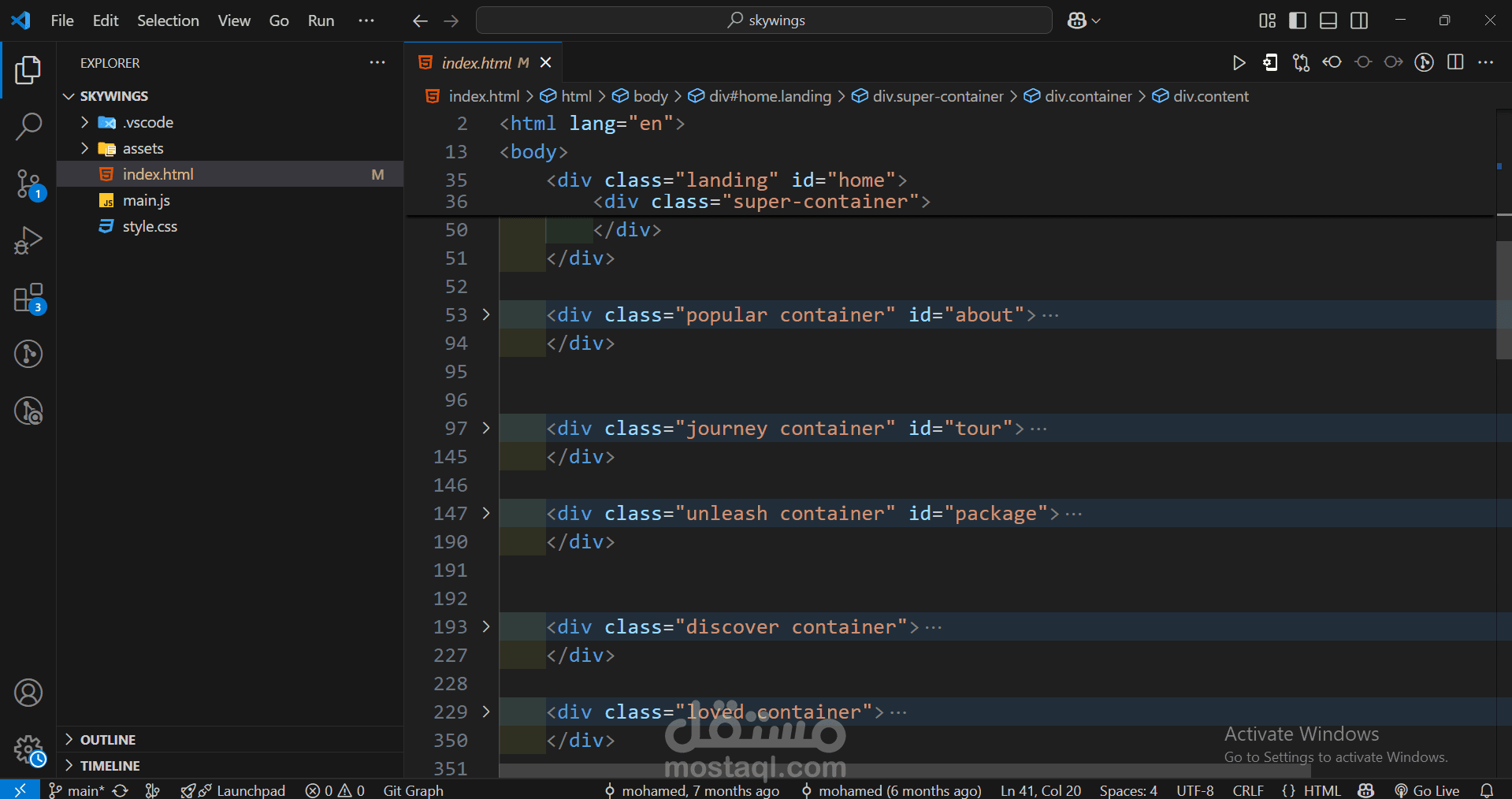Click the skywings command center search box
1512x799 pixels.
(x=764, y=20)
